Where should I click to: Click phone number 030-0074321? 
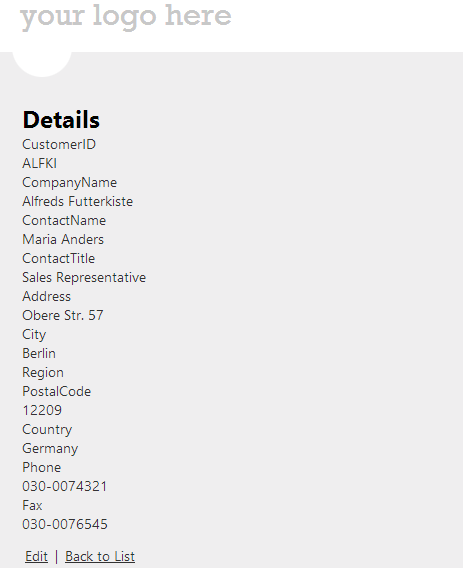coord(65,486)
